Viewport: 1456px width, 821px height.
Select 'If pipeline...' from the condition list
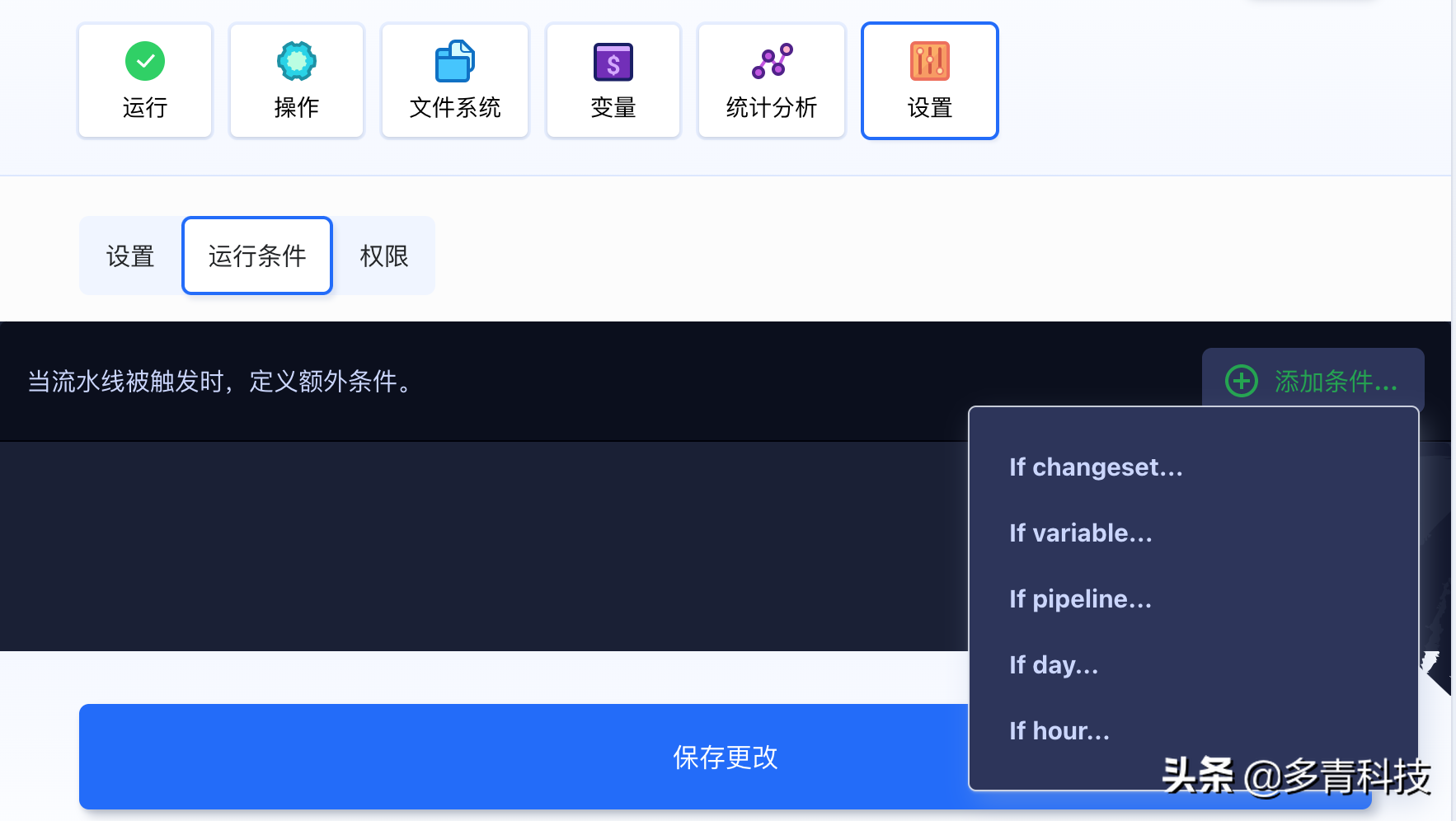point(1080,598)
